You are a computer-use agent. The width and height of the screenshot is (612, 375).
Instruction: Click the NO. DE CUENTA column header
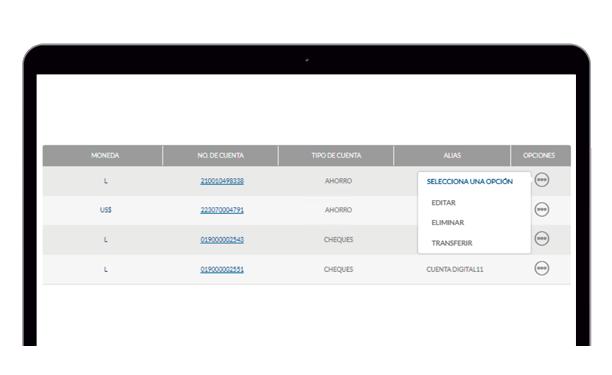tap(221, 155)
